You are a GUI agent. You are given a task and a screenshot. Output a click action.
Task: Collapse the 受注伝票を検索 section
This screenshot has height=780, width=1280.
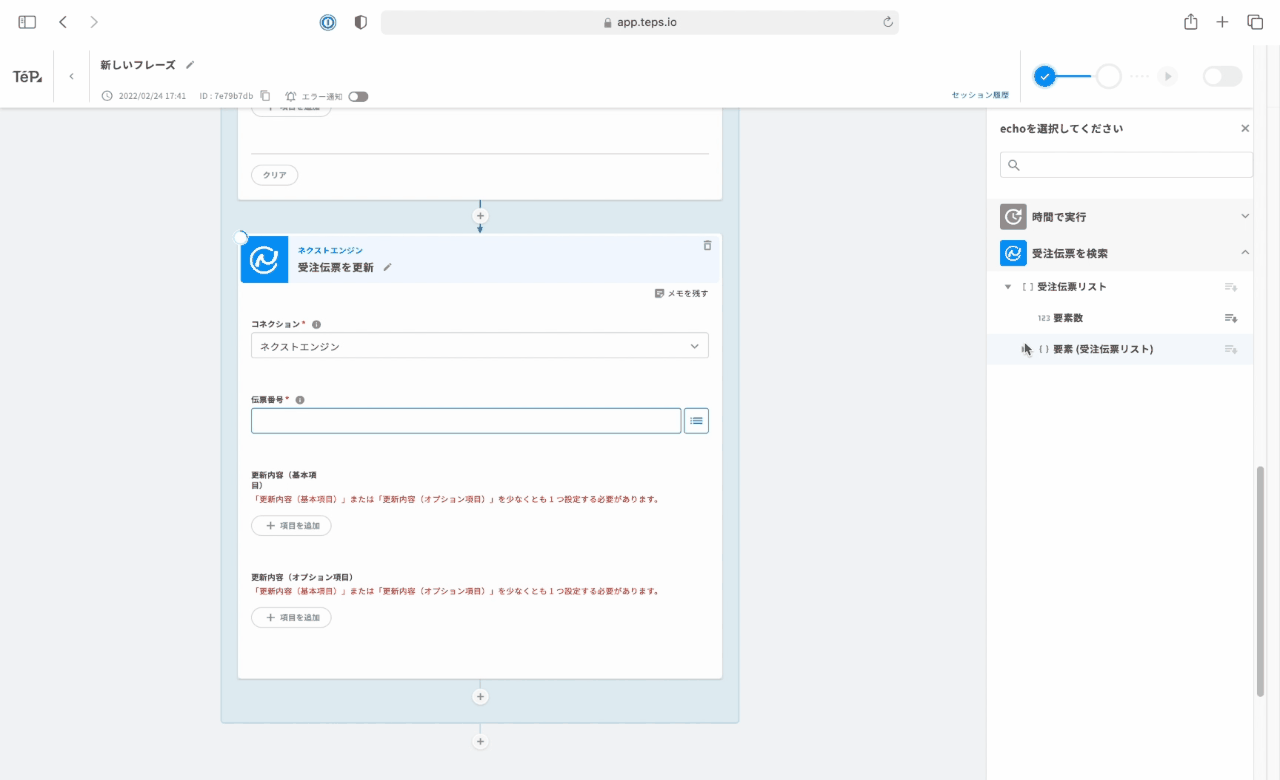(1245, 253)
